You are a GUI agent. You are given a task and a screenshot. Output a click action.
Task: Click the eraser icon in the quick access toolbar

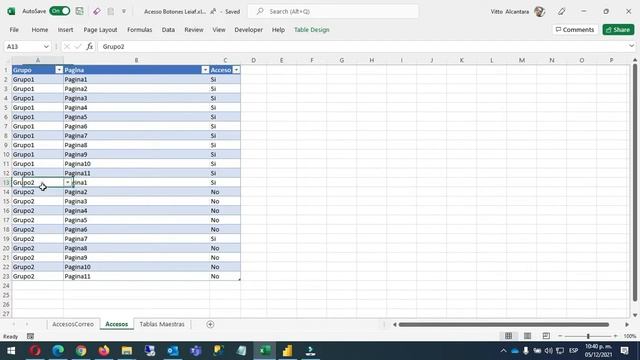click(97, 11)
